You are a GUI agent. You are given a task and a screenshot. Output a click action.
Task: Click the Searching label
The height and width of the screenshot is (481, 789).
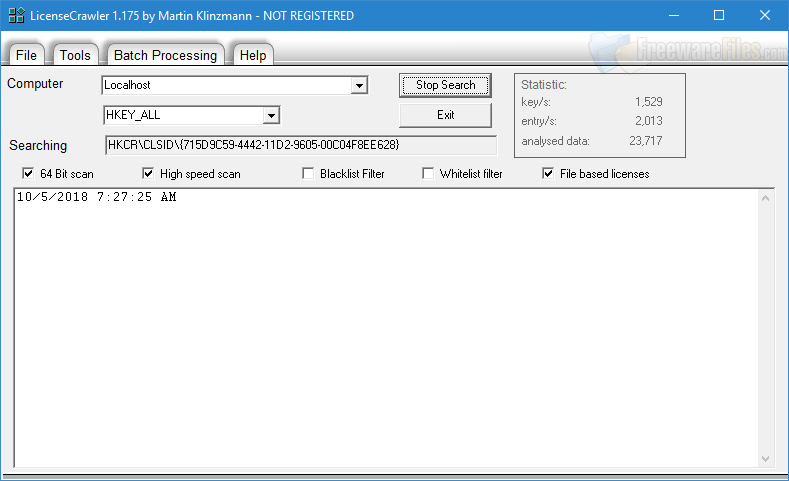coord(38,145)
